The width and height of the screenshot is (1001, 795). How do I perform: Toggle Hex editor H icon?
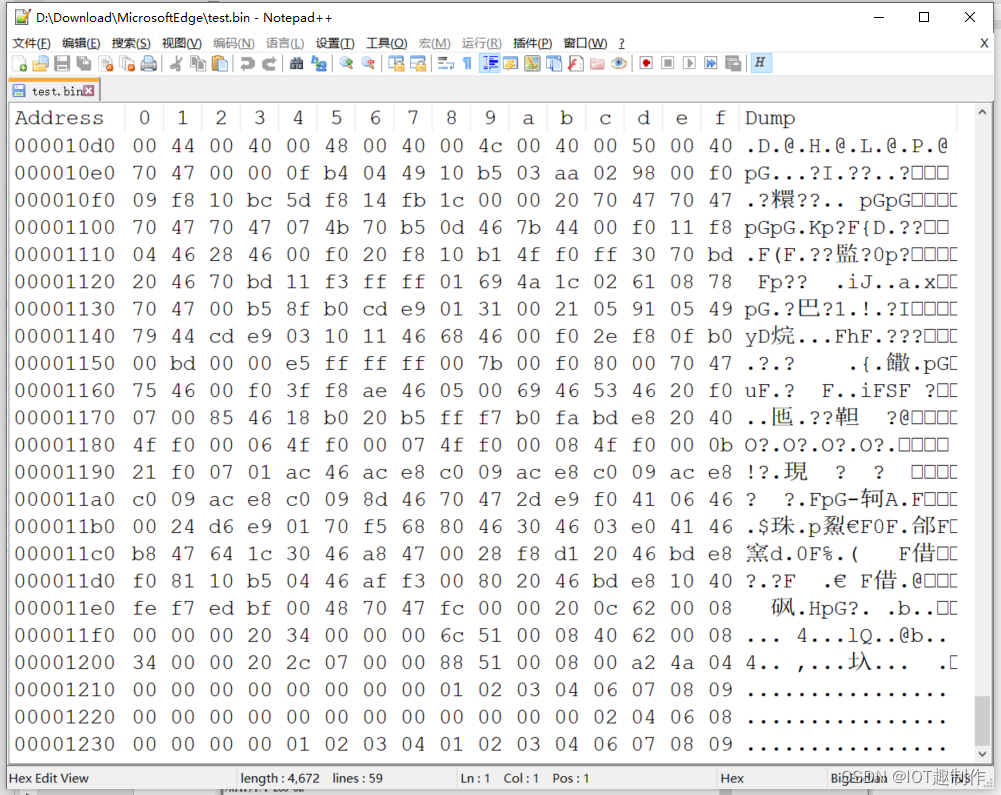pyautogui.click(x=760, y=63)
